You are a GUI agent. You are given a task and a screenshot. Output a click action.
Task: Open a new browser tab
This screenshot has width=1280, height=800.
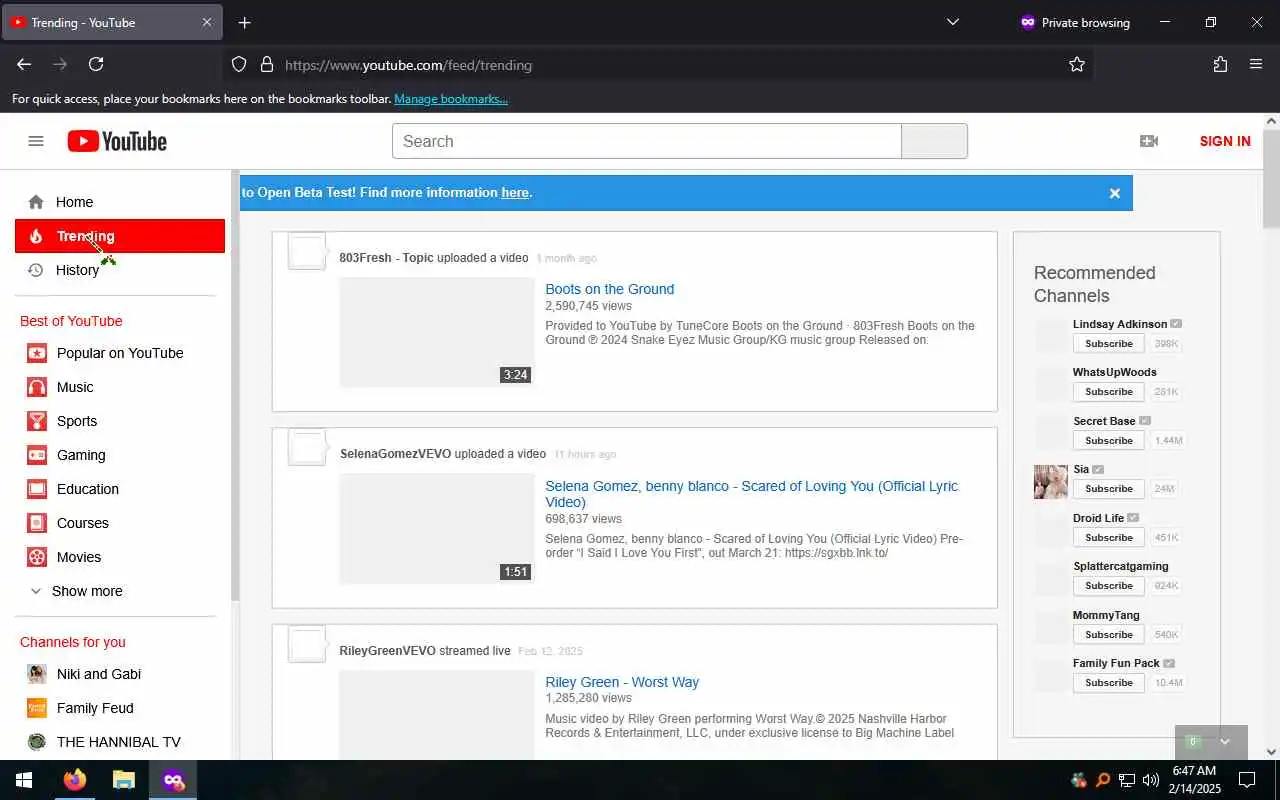[x=244, y=22]
